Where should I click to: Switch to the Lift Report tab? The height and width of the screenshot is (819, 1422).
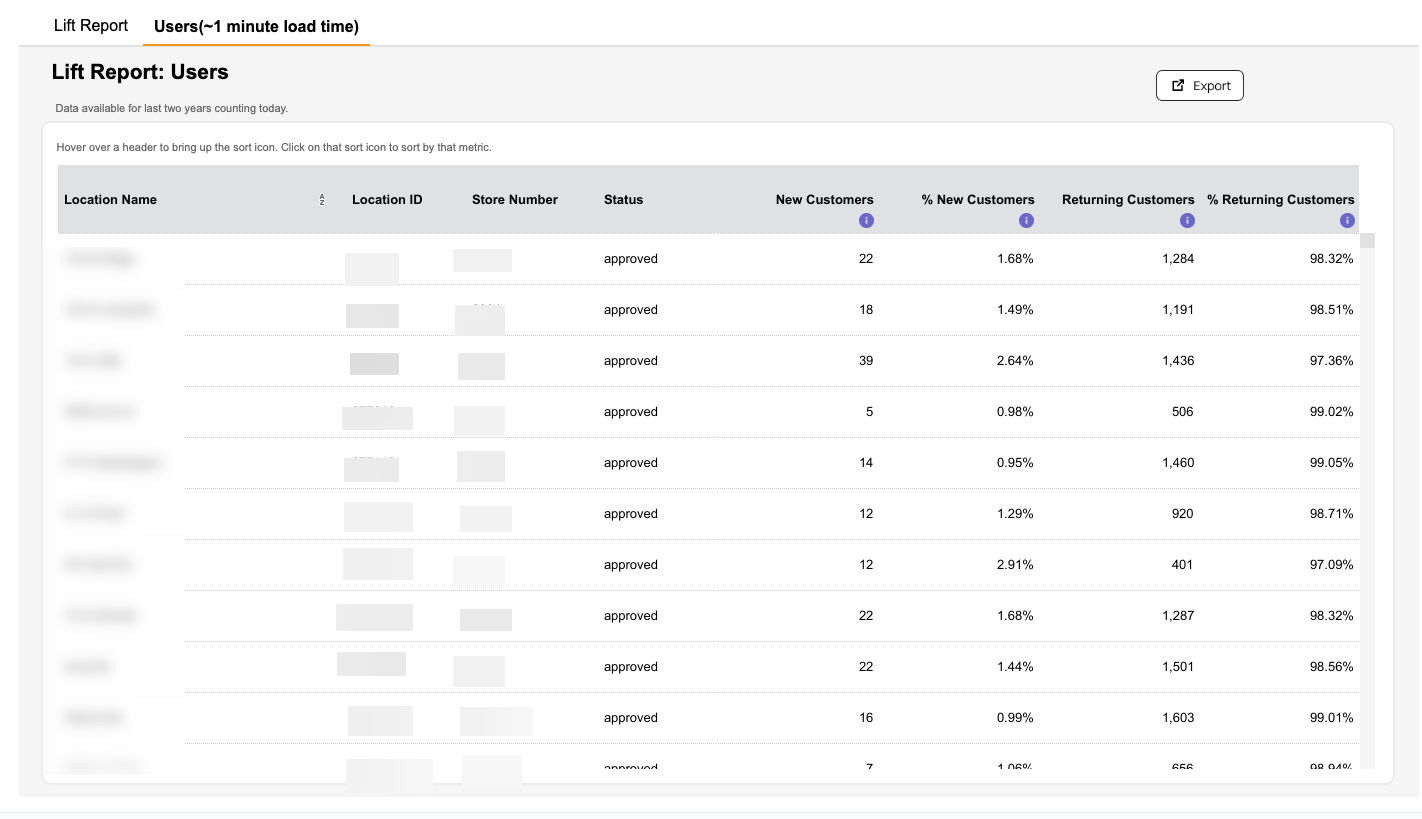[x=91, y=26]
